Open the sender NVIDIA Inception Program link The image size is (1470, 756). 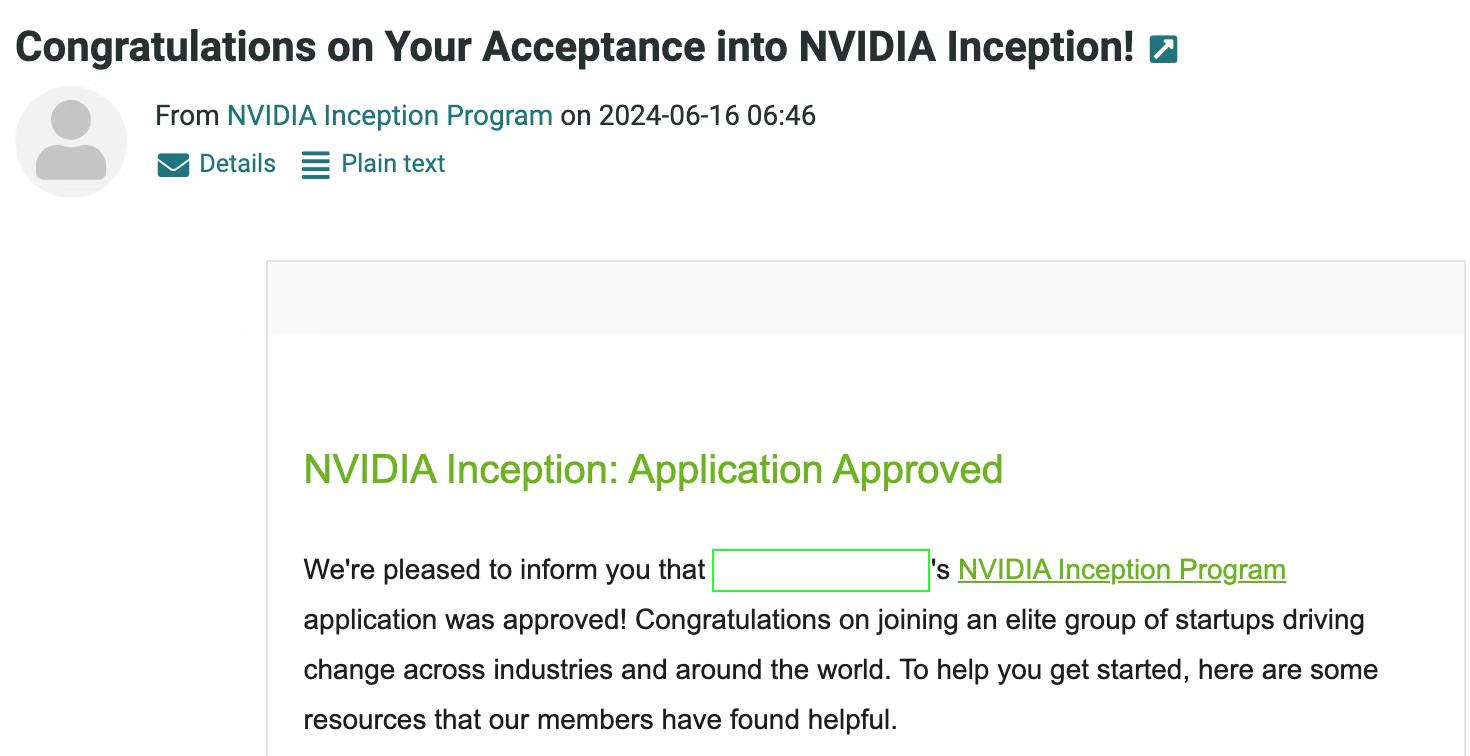click(x=389, y=116)
